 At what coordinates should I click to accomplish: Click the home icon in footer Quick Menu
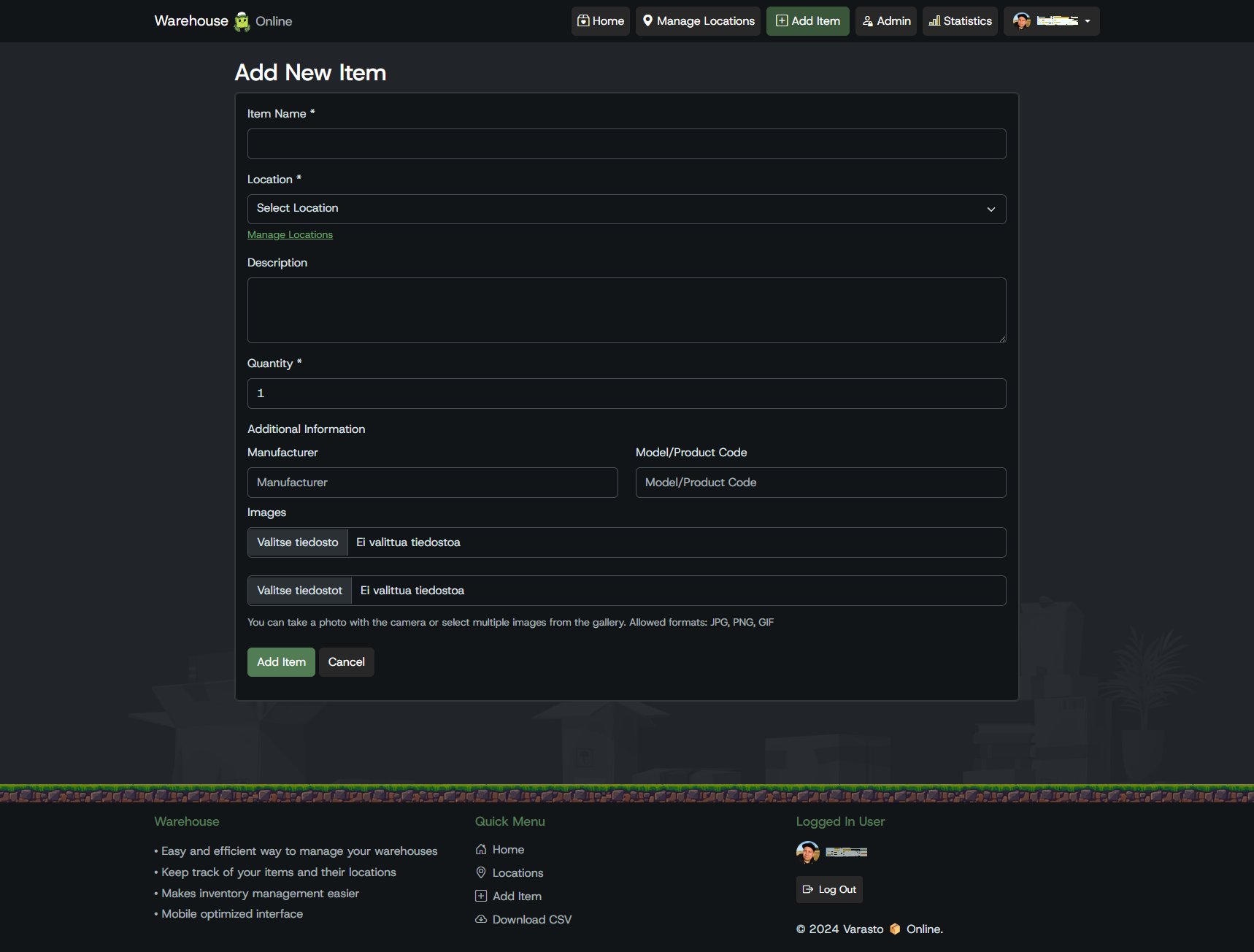click(481, 849)
